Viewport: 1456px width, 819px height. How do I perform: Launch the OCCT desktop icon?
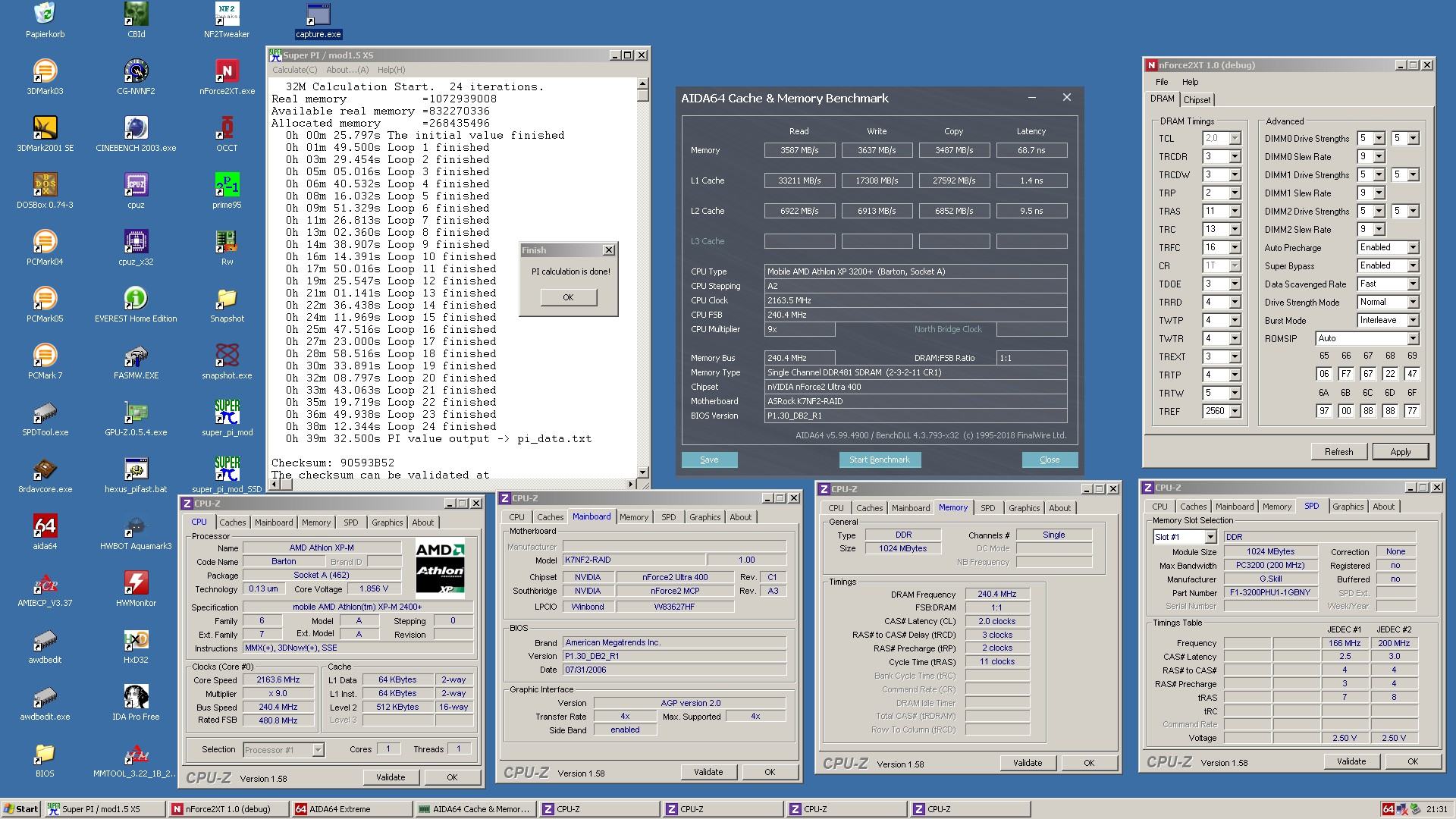[x=227, y=134]
